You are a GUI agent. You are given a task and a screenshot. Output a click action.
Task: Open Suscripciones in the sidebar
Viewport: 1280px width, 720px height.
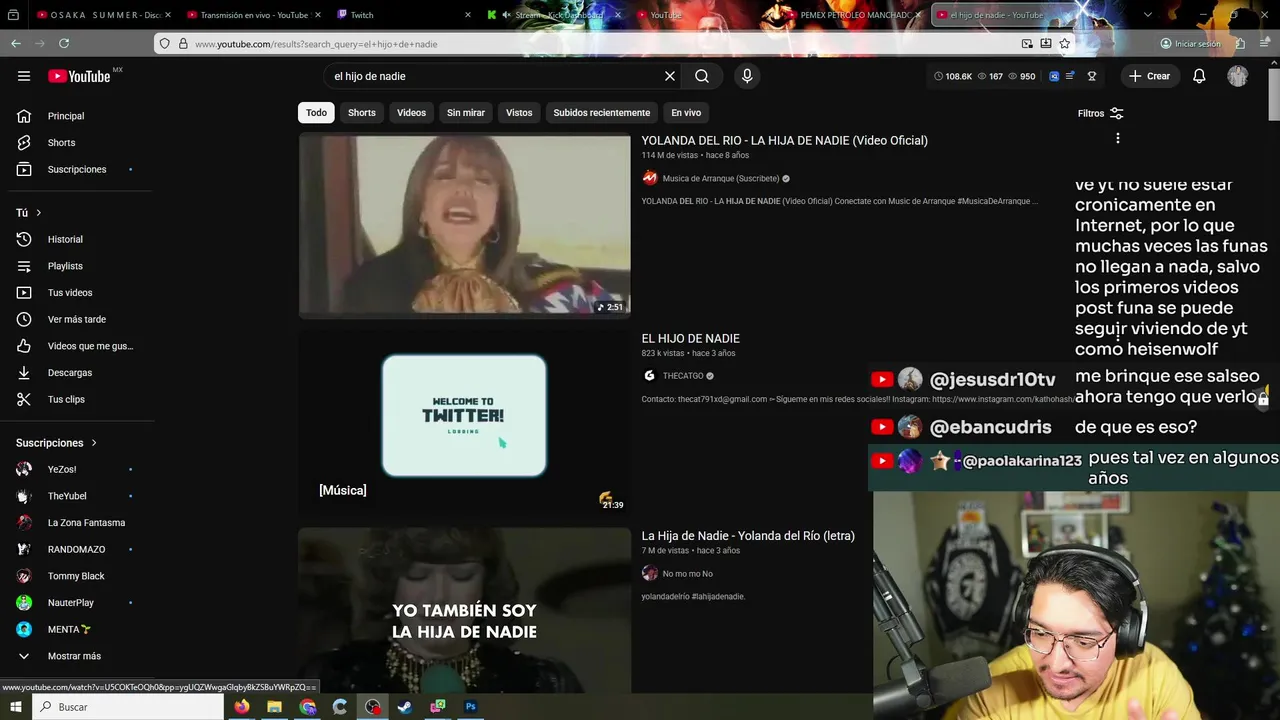point(76,169)
